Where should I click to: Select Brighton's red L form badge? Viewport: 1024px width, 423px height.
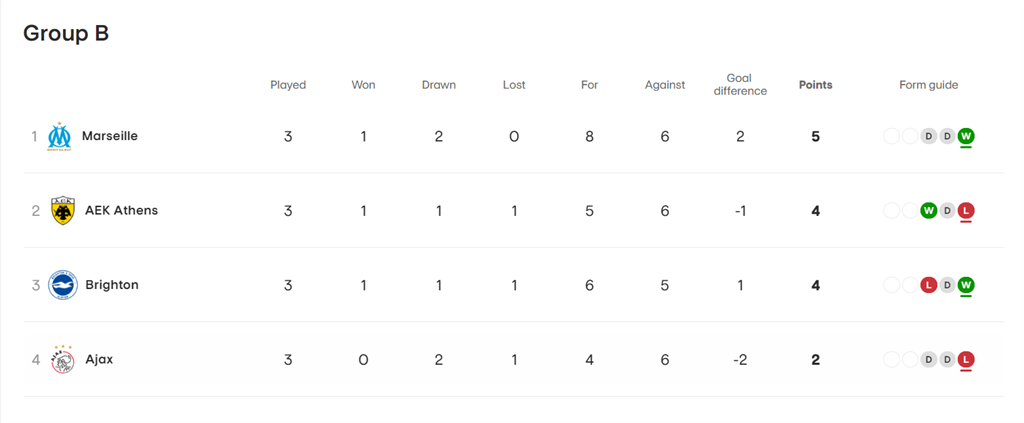928,285
